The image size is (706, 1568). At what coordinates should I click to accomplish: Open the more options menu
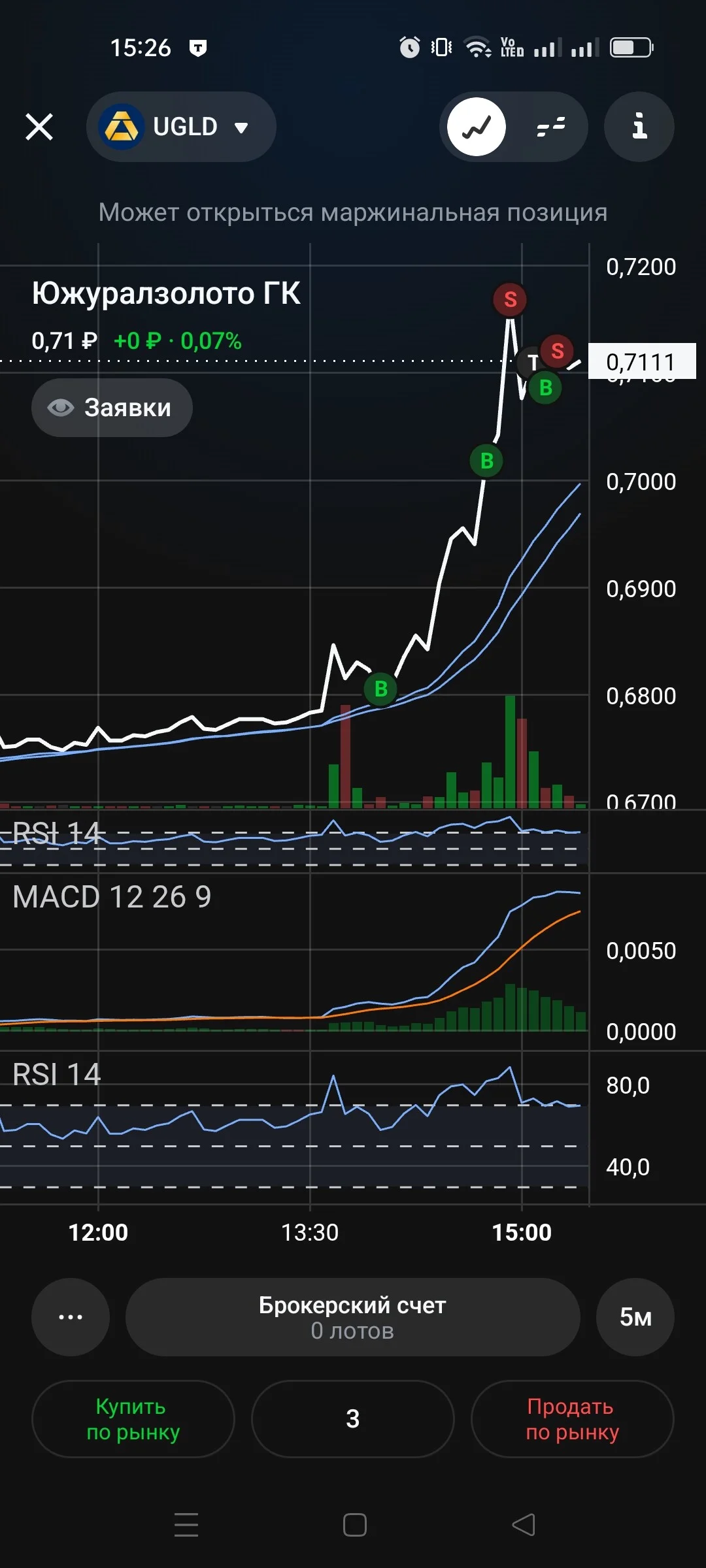(x=71, y=1317)
